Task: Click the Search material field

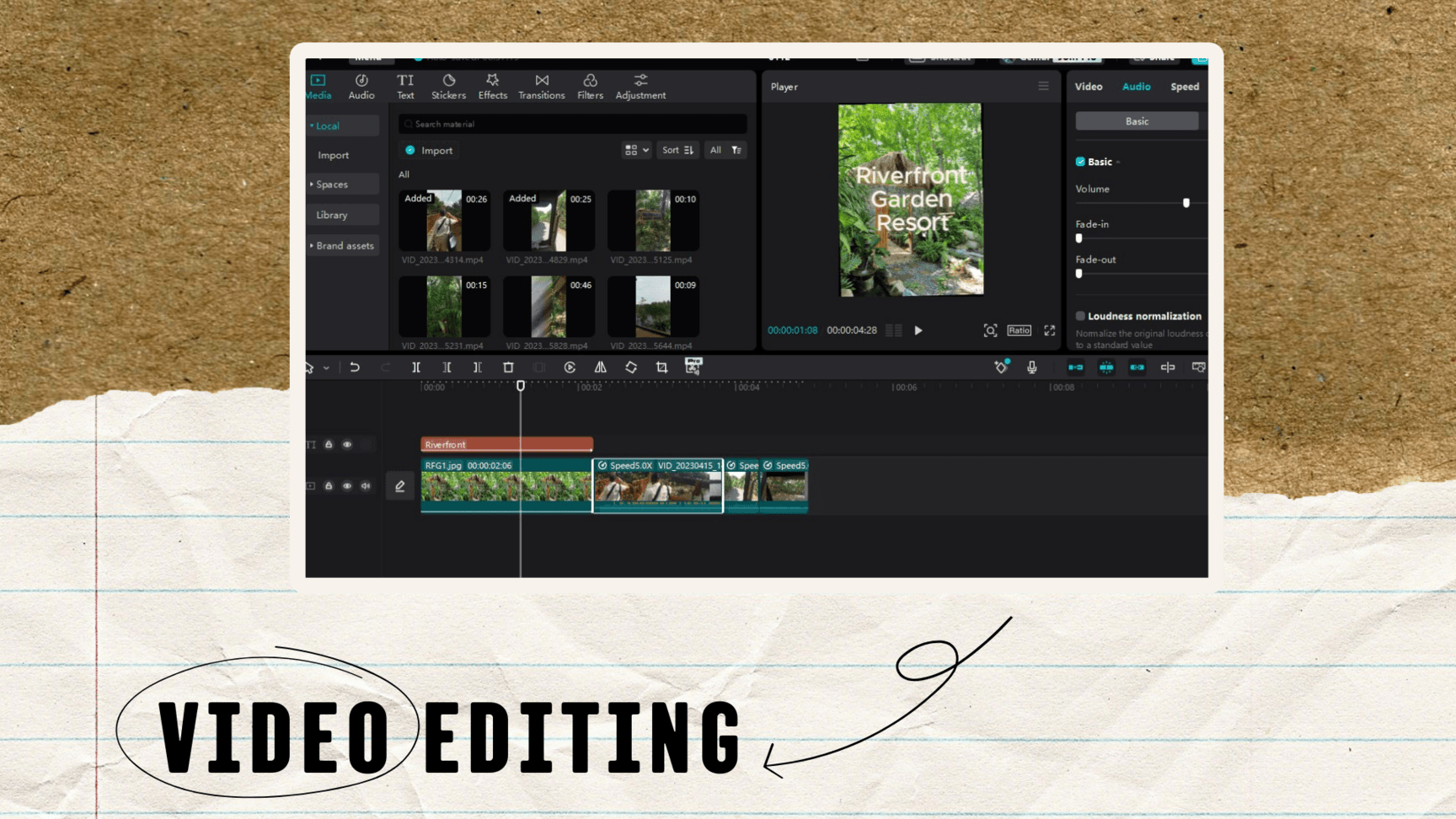Action: 573,124
